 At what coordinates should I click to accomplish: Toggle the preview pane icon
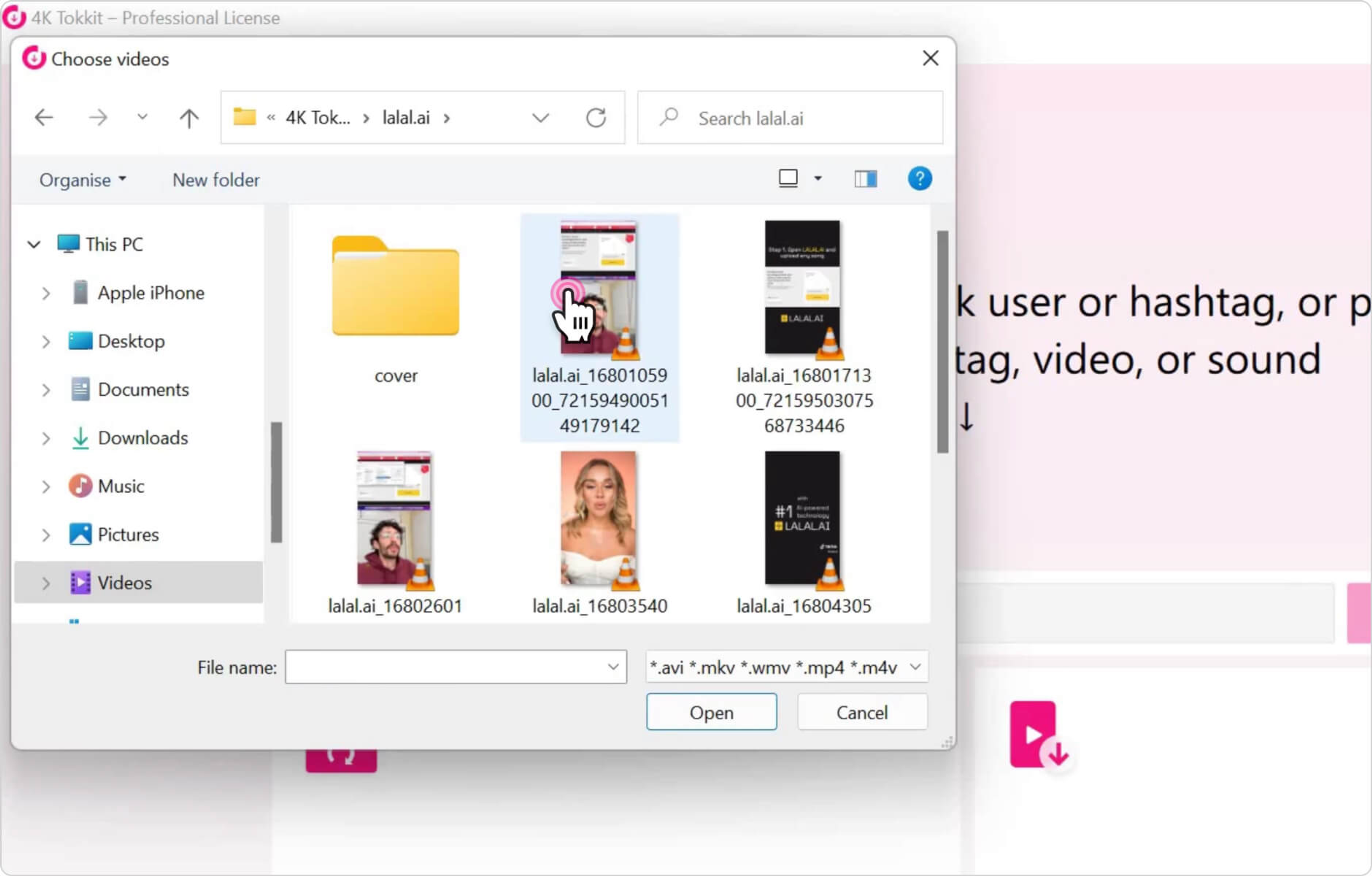[x=865, y=179]
